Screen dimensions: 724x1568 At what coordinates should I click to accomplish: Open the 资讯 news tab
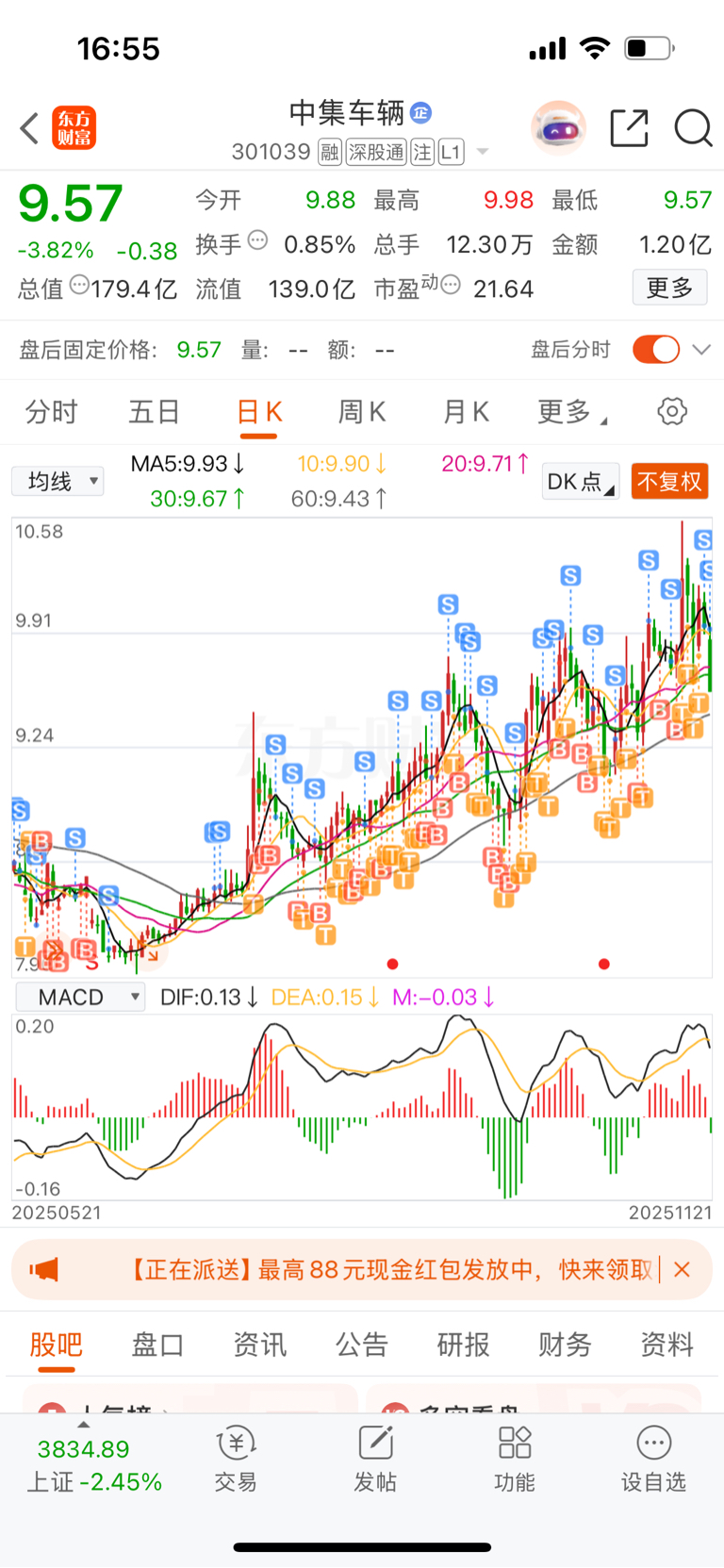pos(260,1345)
